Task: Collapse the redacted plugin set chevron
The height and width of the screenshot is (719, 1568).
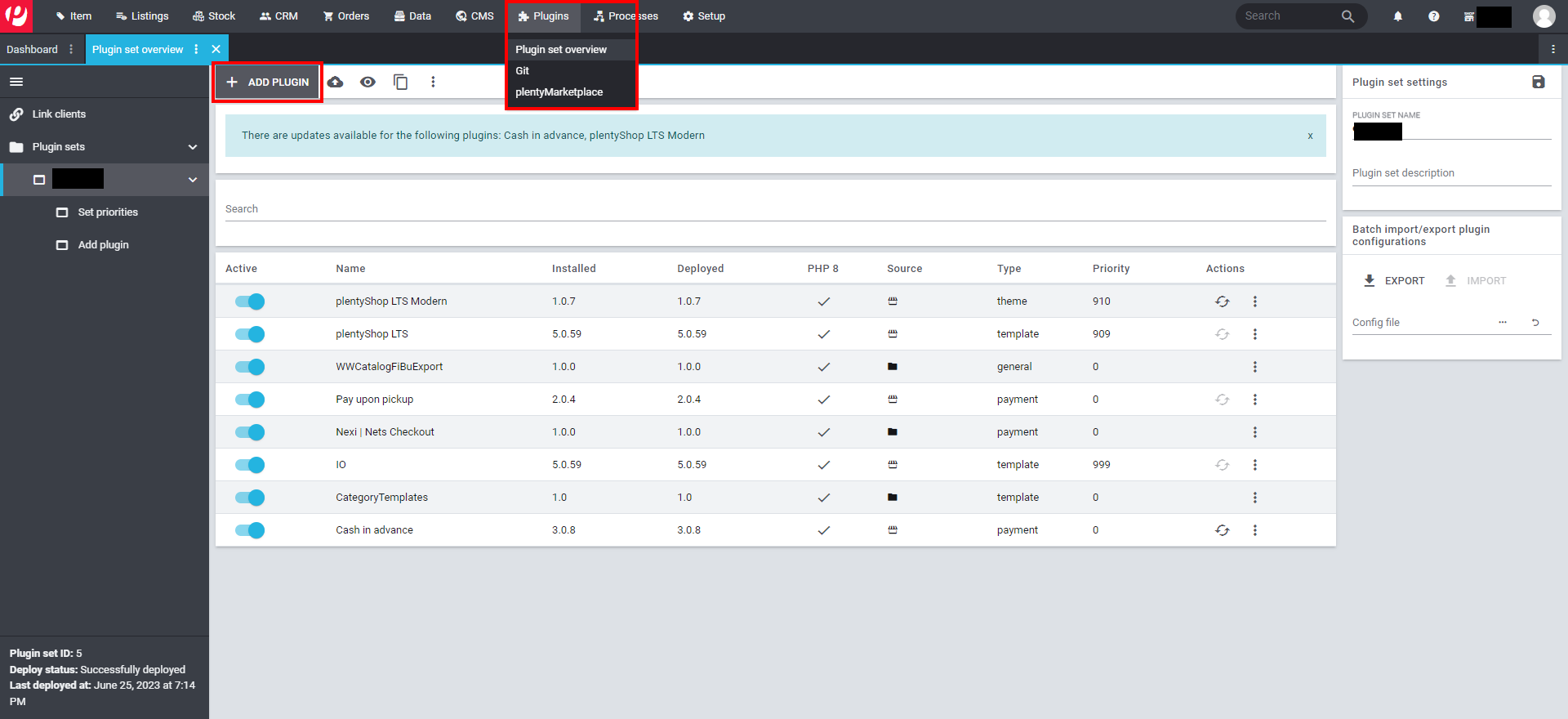Action: tap(193, 180)
